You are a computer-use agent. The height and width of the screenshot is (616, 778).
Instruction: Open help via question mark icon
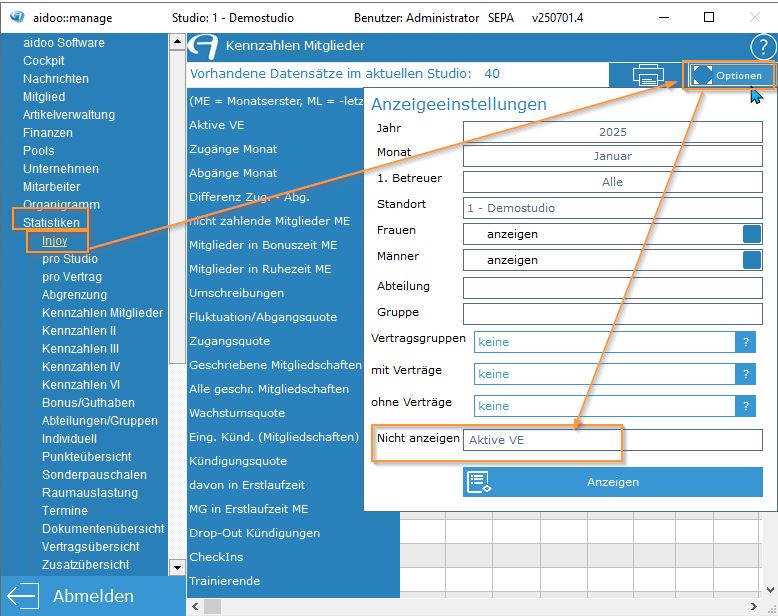tap(763, 47)
